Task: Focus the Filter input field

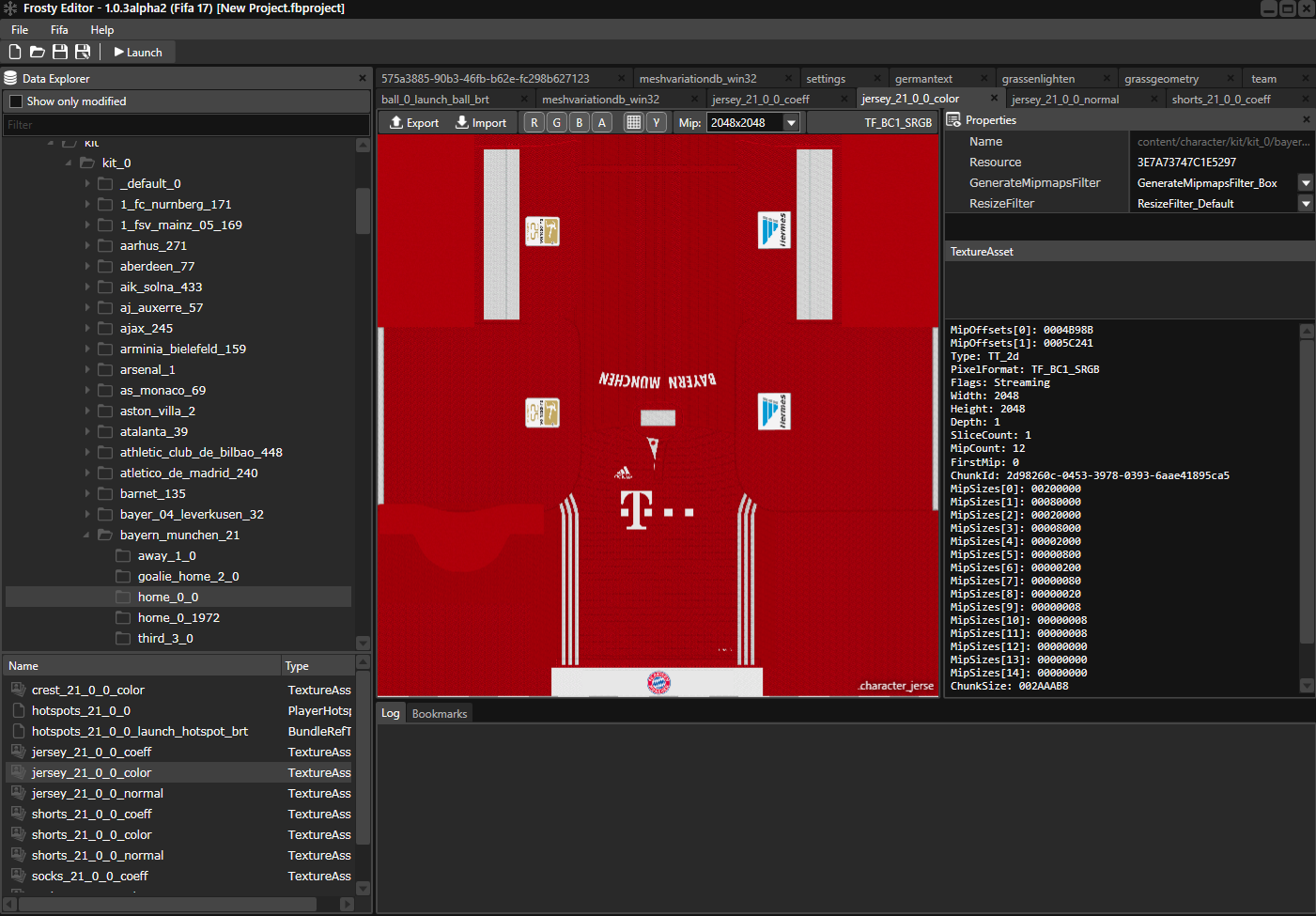Action: 186,124
